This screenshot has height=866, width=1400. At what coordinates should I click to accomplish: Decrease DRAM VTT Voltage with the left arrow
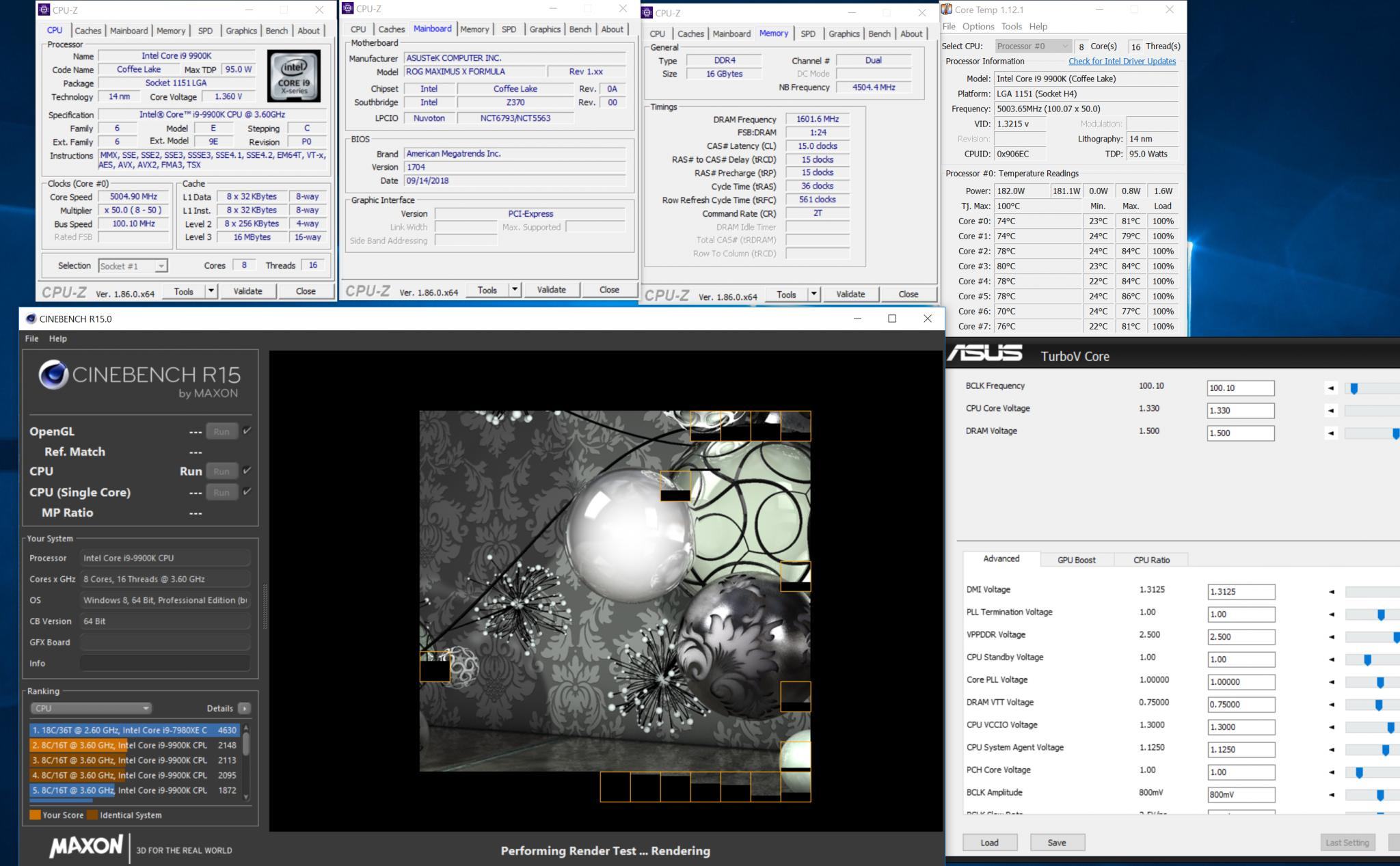1332,705
